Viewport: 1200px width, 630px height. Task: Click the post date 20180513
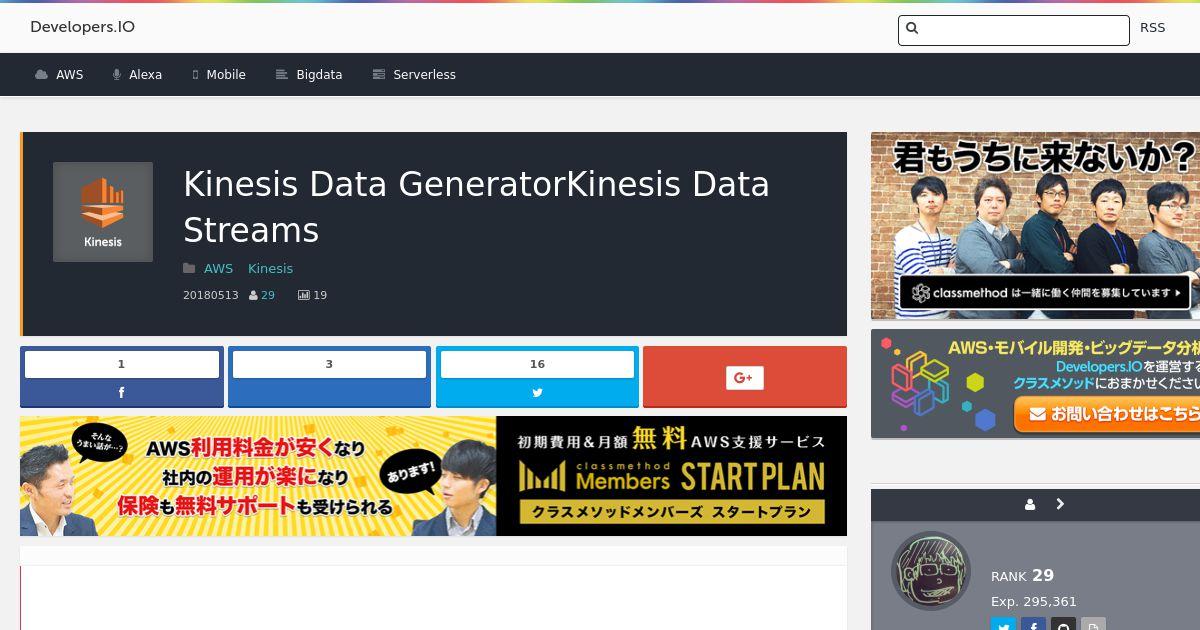coord(211,296)
